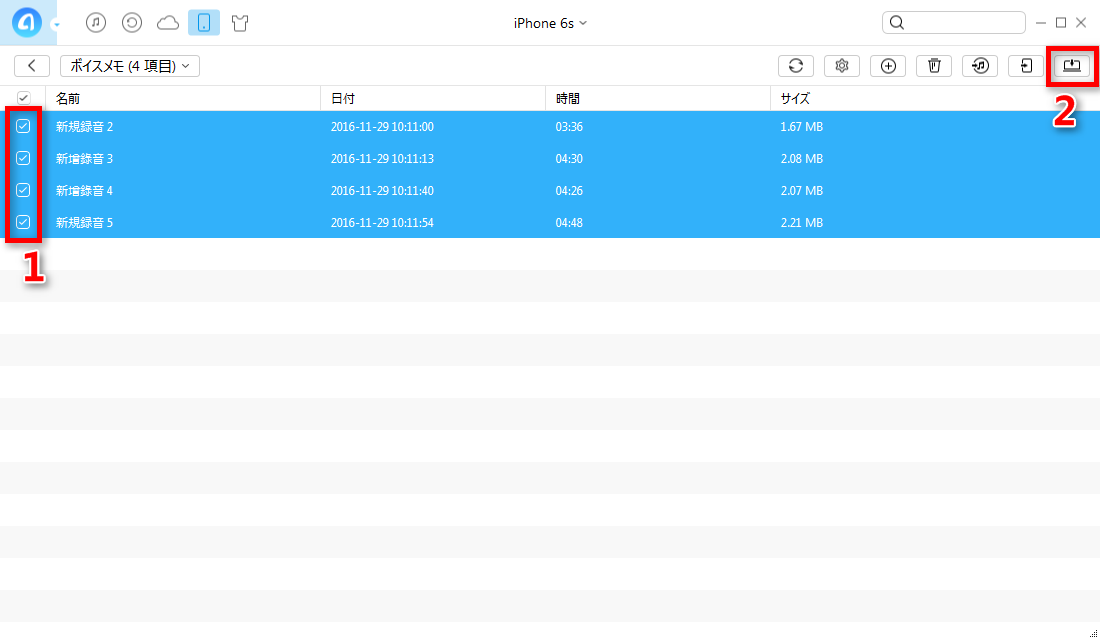Go back with the left arrow button
1100x640 pixels.
tap(32, 65)
